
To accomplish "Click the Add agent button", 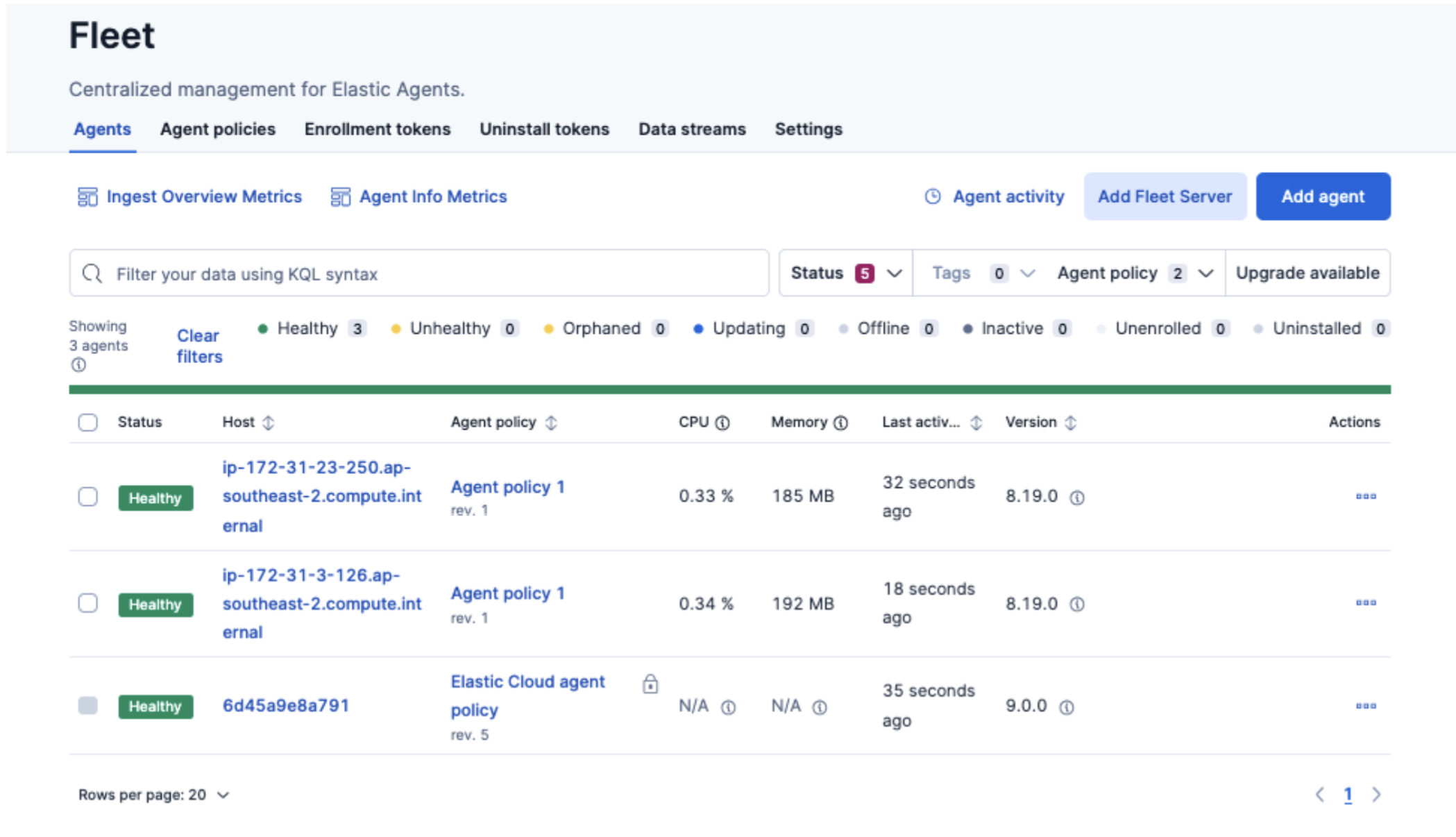I will pyautogui.click(x=1322, y=196).
